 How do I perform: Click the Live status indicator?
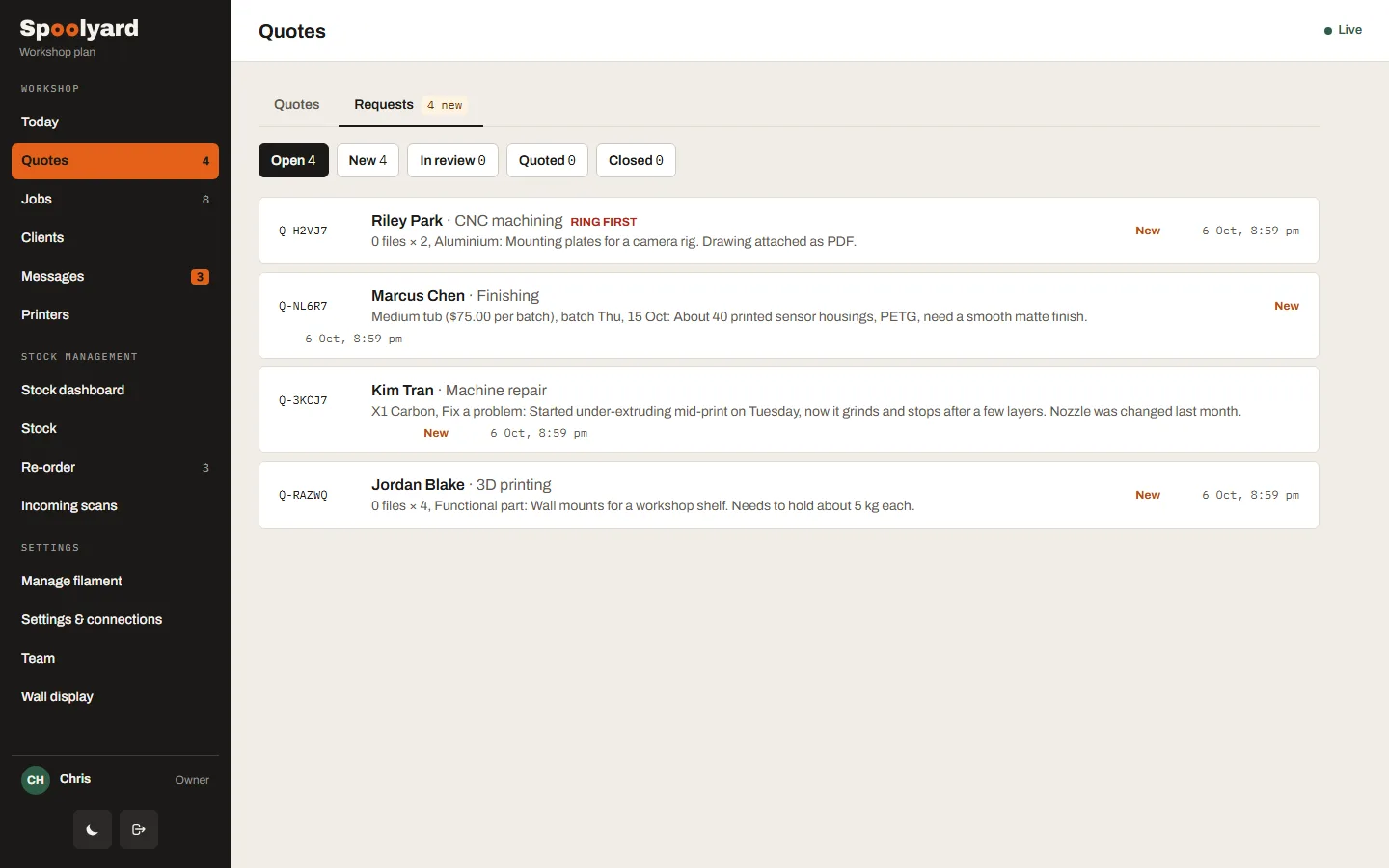[x=1343, y=30]
